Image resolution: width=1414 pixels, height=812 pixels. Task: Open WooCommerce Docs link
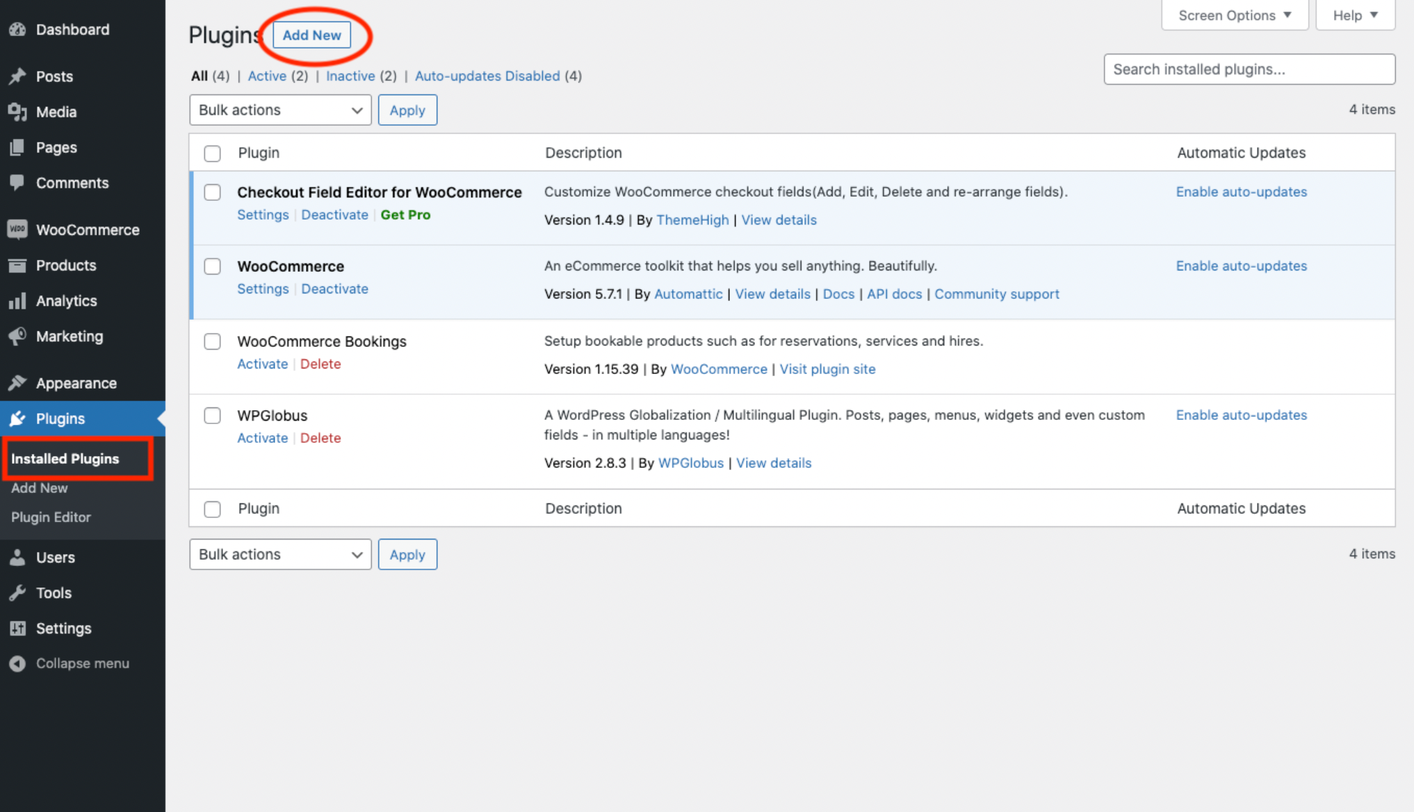tap(838, 294)
